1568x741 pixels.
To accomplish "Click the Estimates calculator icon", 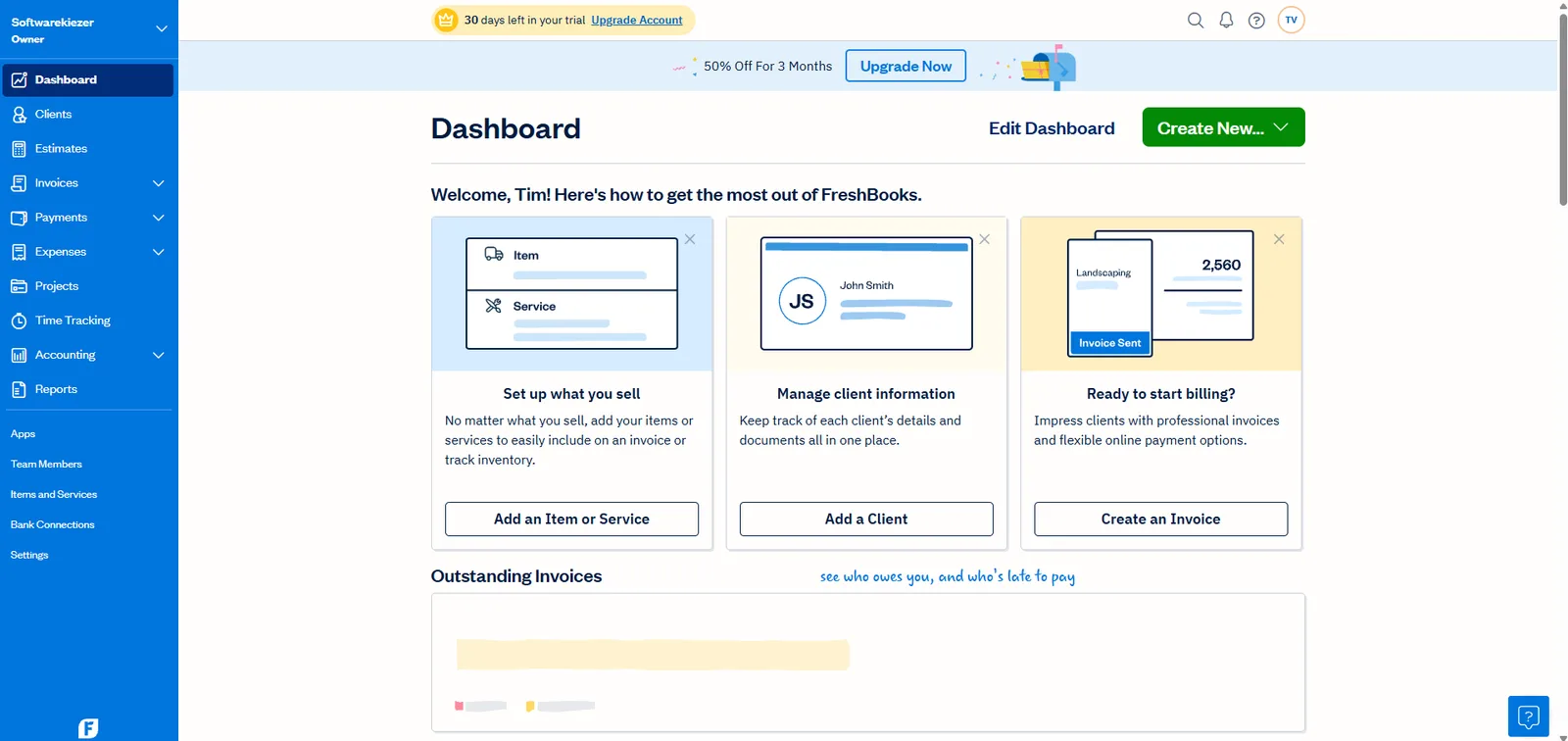I will click(x=19, y=149).
